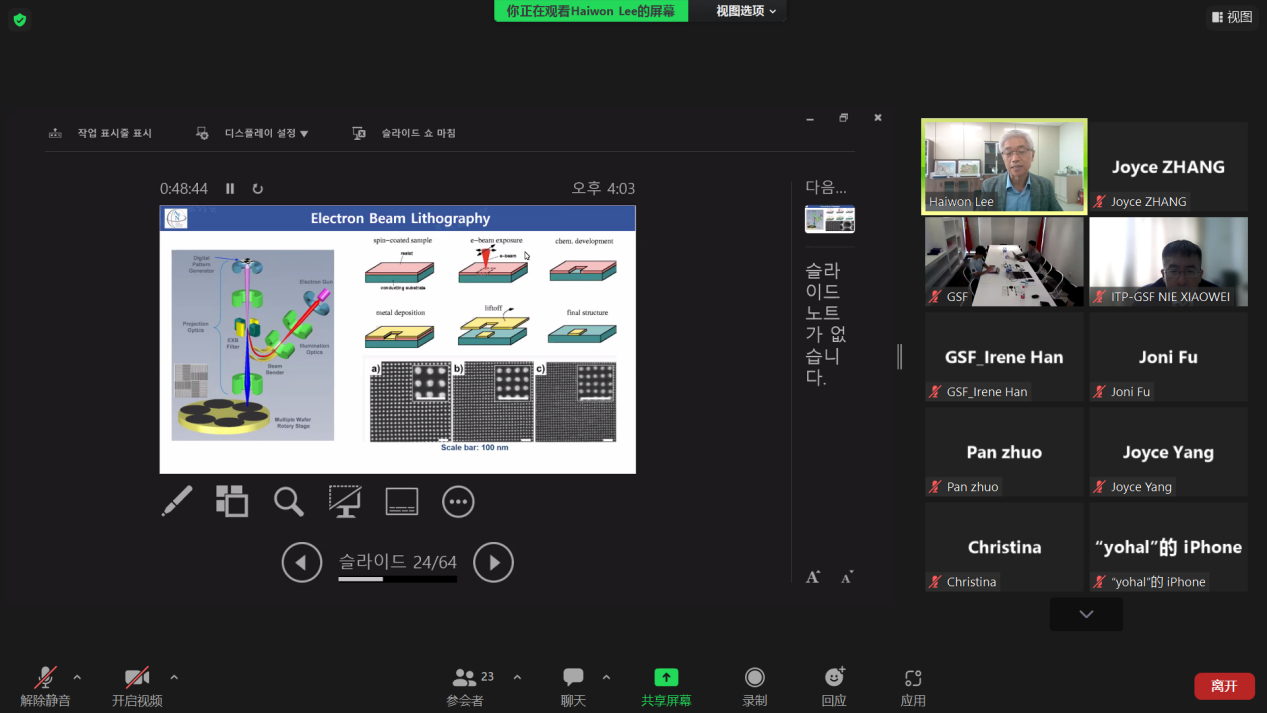Expand audio options caret
The image size is (1267, 713).
click(x=77, y=677)
